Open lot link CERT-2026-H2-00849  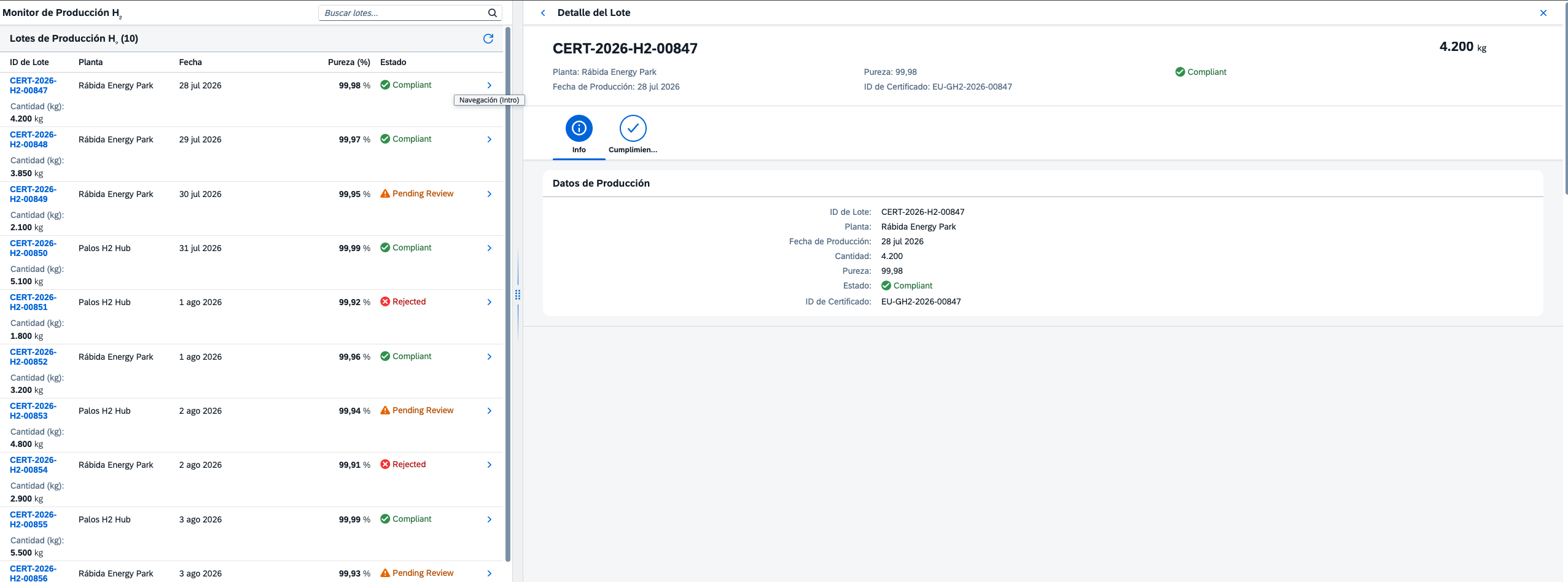coord(33,194)
